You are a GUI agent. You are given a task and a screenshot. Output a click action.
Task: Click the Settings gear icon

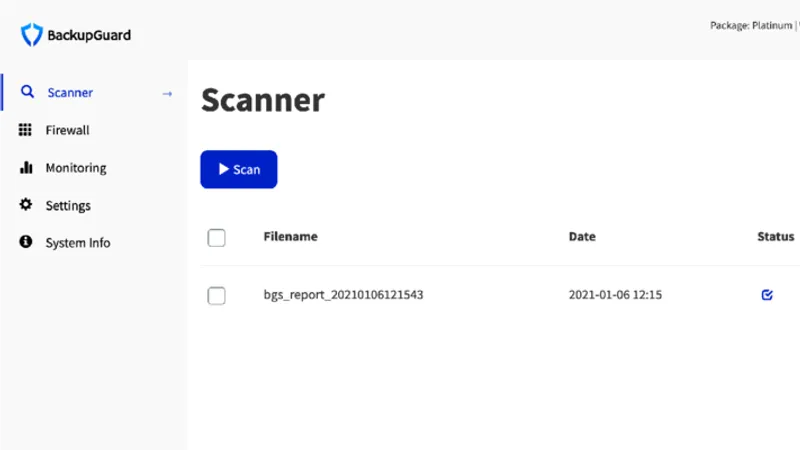[26, 205]
